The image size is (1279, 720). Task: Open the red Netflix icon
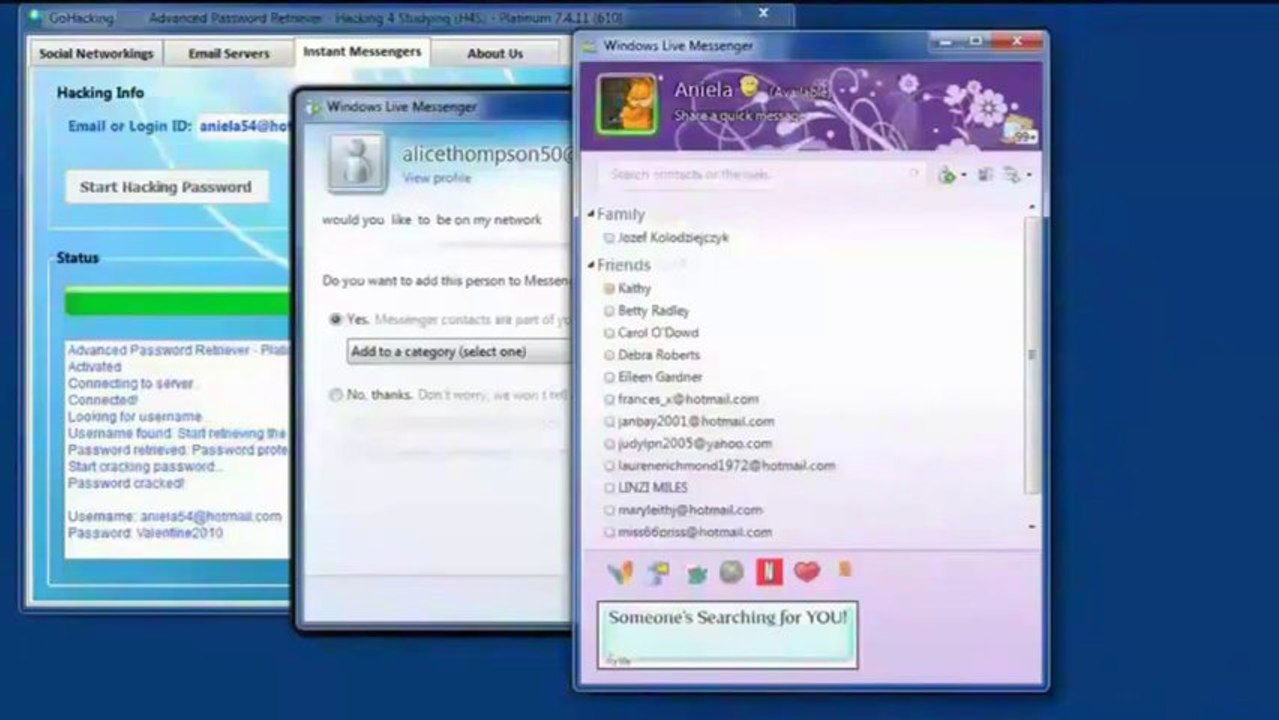pos(769,573)
